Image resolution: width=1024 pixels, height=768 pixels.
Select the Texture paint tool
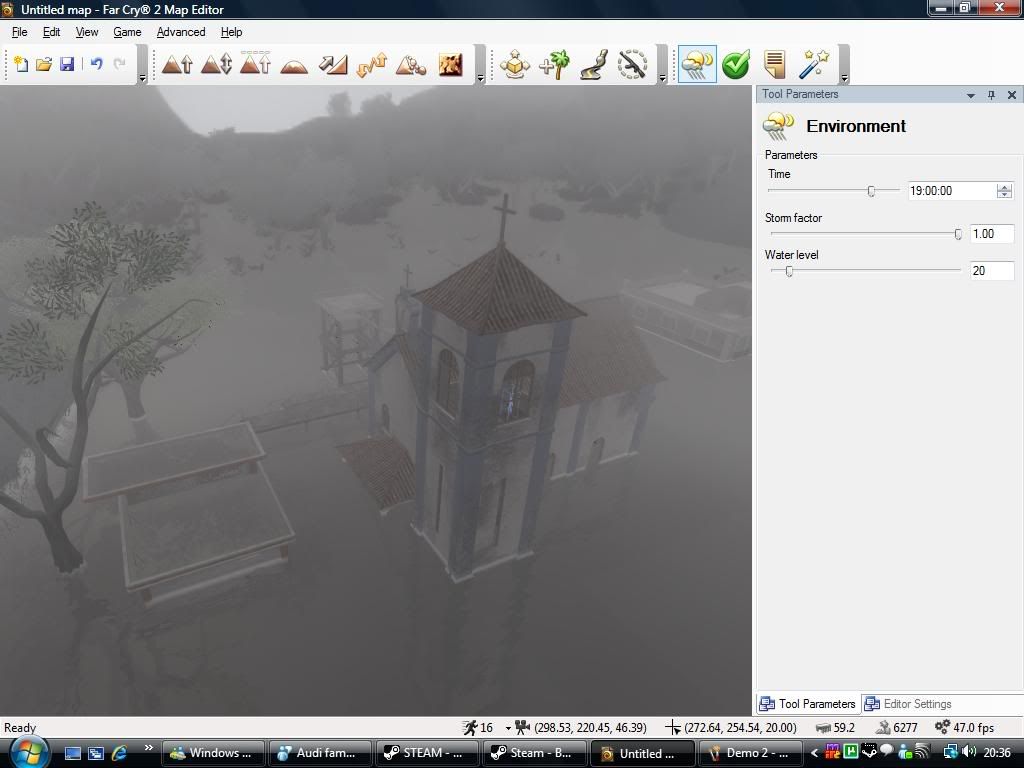451,64
